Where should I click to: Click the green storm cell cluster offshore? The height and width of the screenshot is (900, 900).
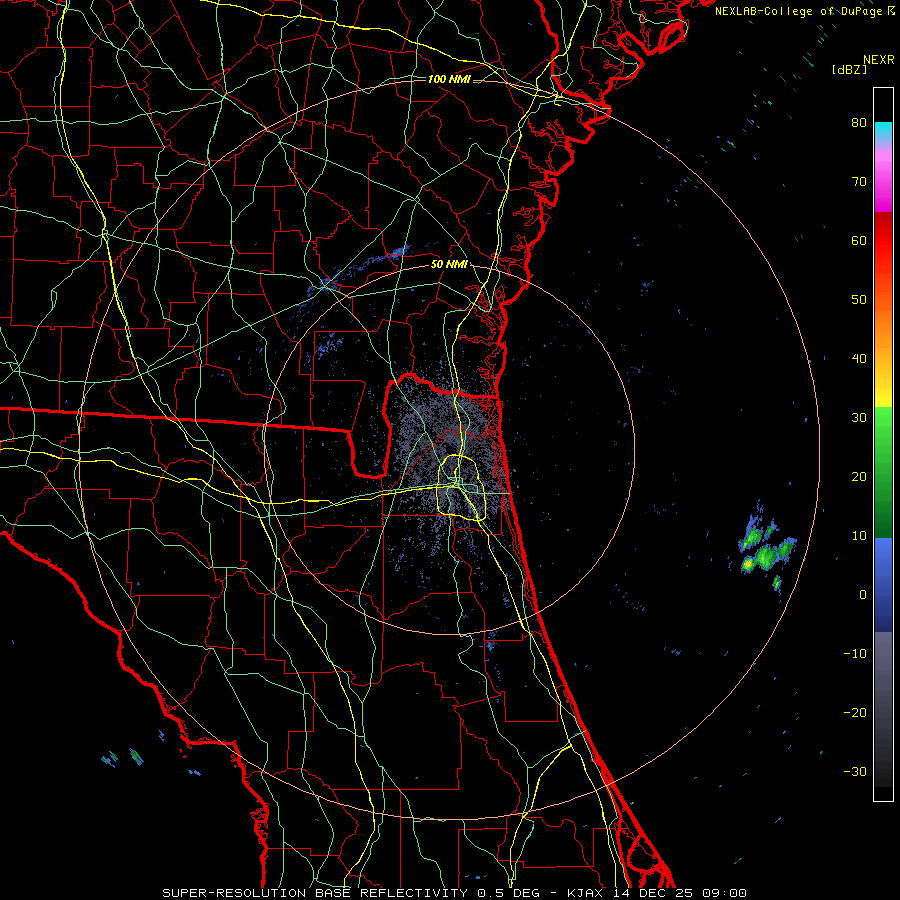click(766, 550)
